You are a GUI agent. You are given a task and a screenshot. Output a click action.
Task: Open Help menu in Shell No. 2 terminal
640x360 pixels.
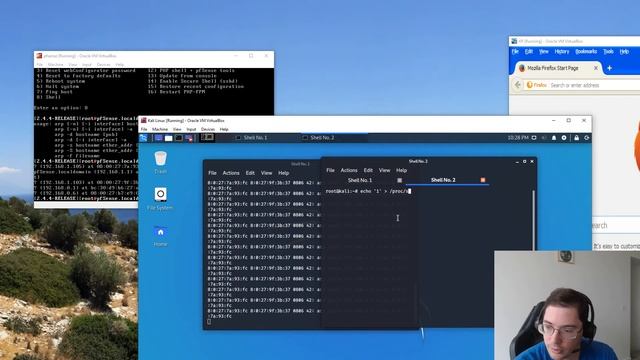(401, 170)
